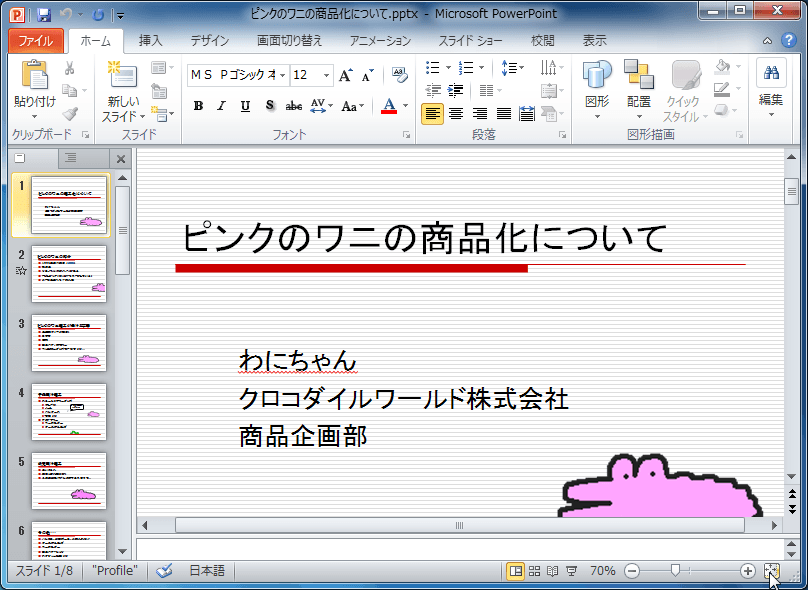The image size is (808, 590).
Task: Click the 配置 arrange button
Action: pyautogui.click(x=639, y=89)
